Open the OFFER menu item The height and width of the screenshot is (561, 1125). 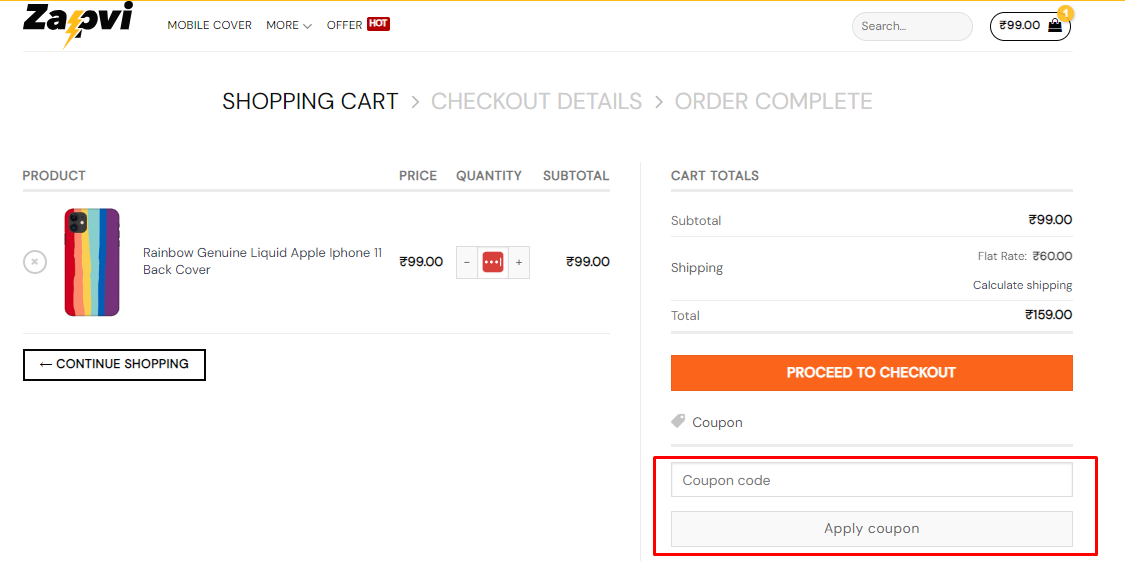point(344,25)
